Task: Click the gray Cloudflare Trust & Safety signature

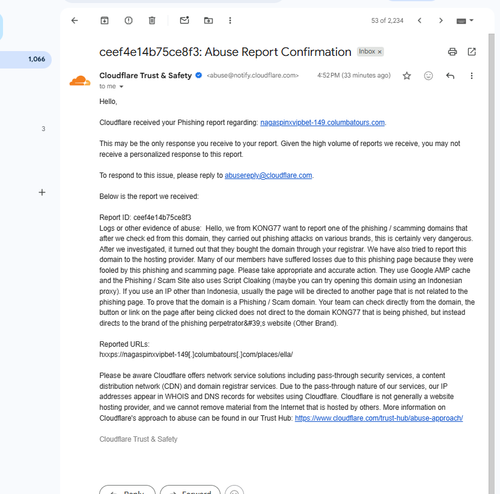Action: 138,439
